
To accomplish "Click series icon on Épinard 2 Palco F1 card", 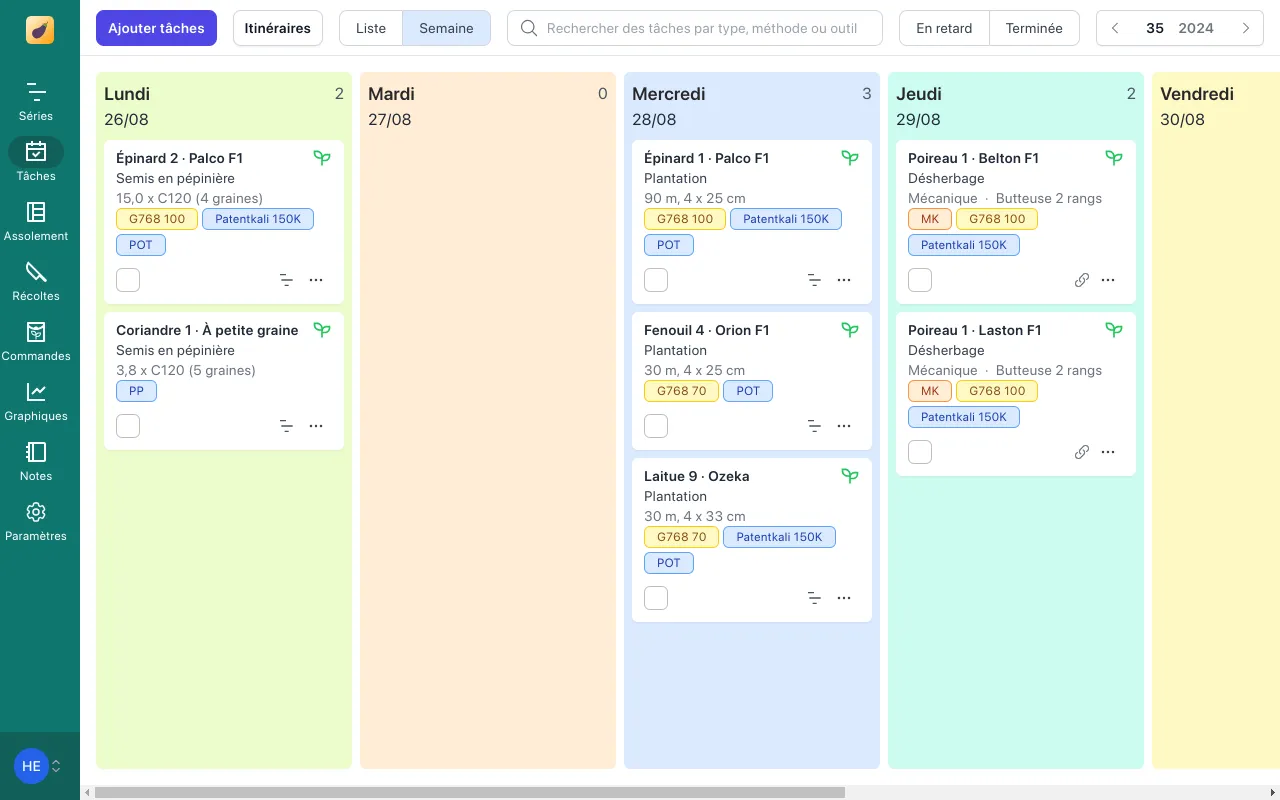I will click(286, 280).
